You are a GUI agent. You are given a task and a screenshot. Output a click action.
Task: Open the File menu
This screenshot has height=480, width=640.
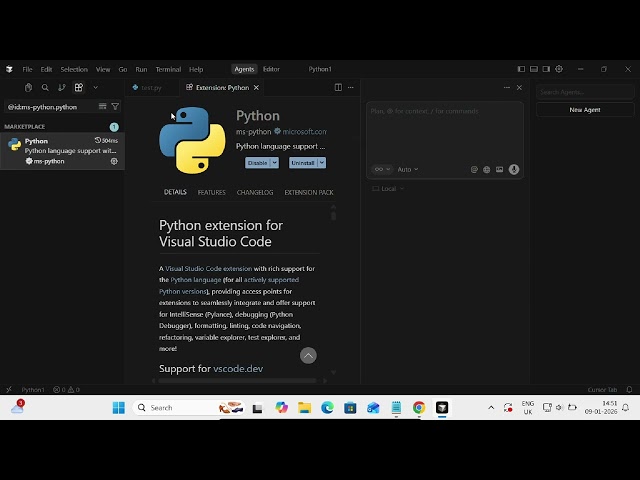[27, 69]
